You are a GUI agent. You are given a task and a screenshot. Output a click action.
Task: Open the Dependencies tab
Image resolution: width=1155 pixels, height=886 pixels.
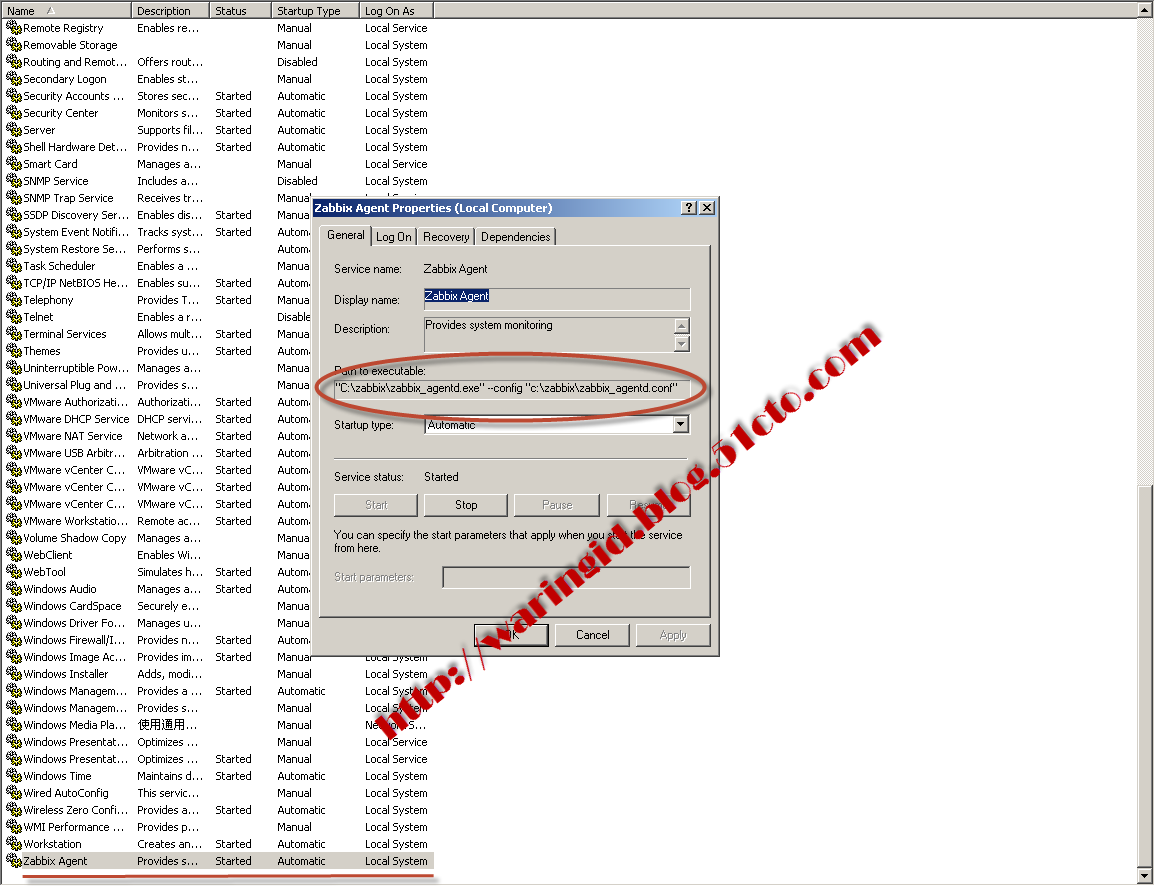(515, 236)
